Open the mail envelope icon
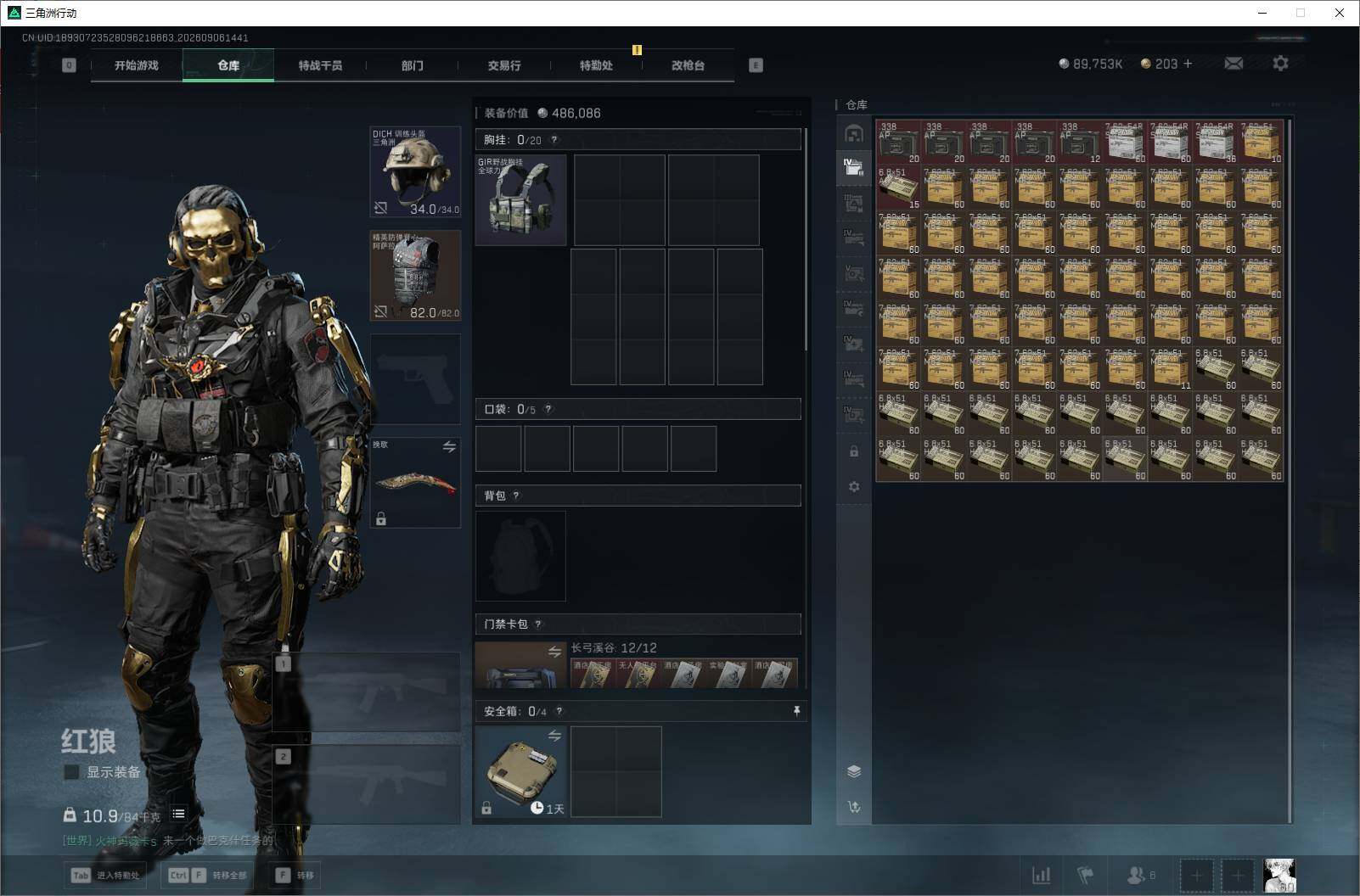 pos(1234,64)
